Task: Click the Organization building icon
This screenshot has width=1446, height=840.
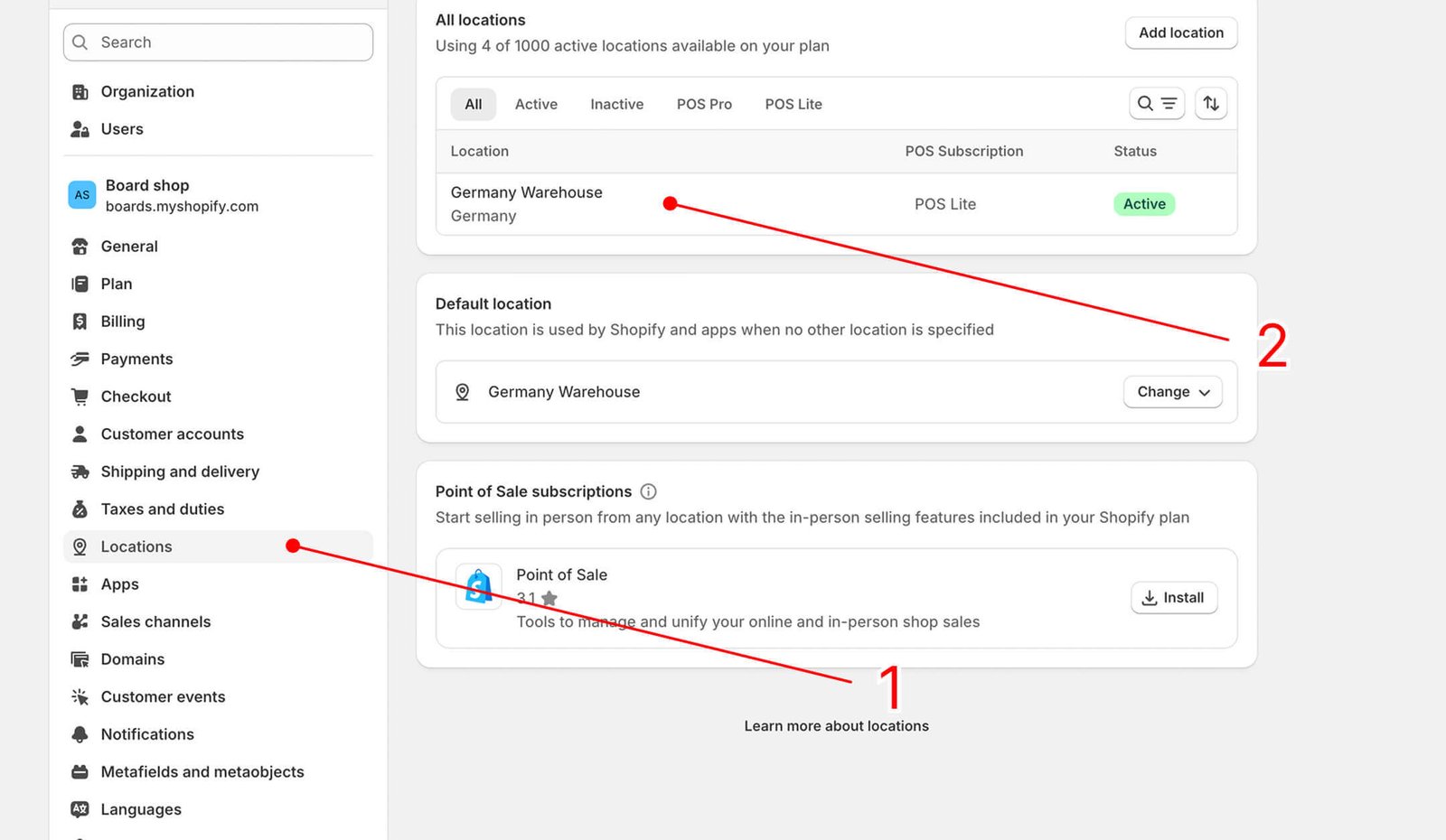Action: pyautogui.click(x=80, y=92)
